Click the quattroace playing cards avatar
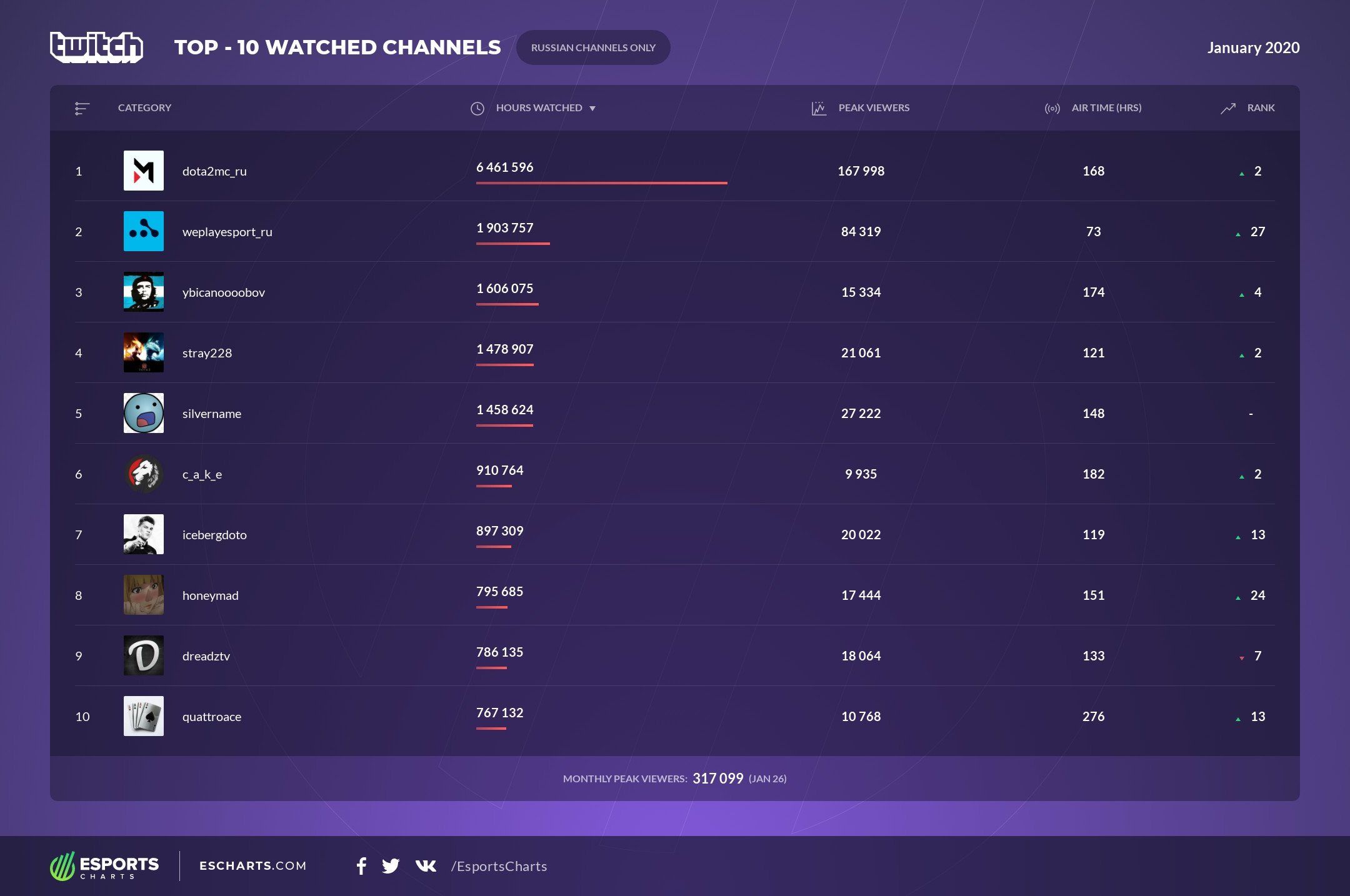Screen dimensions: 1350x896 144,716
